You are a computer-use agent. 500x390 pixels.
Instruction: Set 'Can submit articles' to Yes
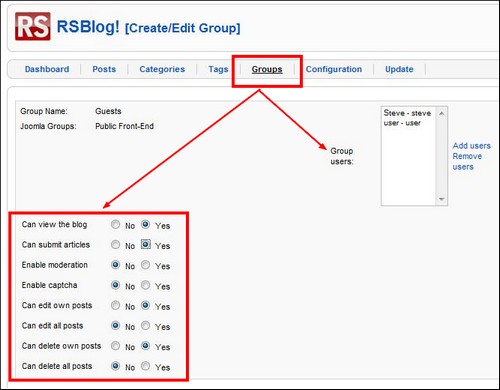coord(146,244)
